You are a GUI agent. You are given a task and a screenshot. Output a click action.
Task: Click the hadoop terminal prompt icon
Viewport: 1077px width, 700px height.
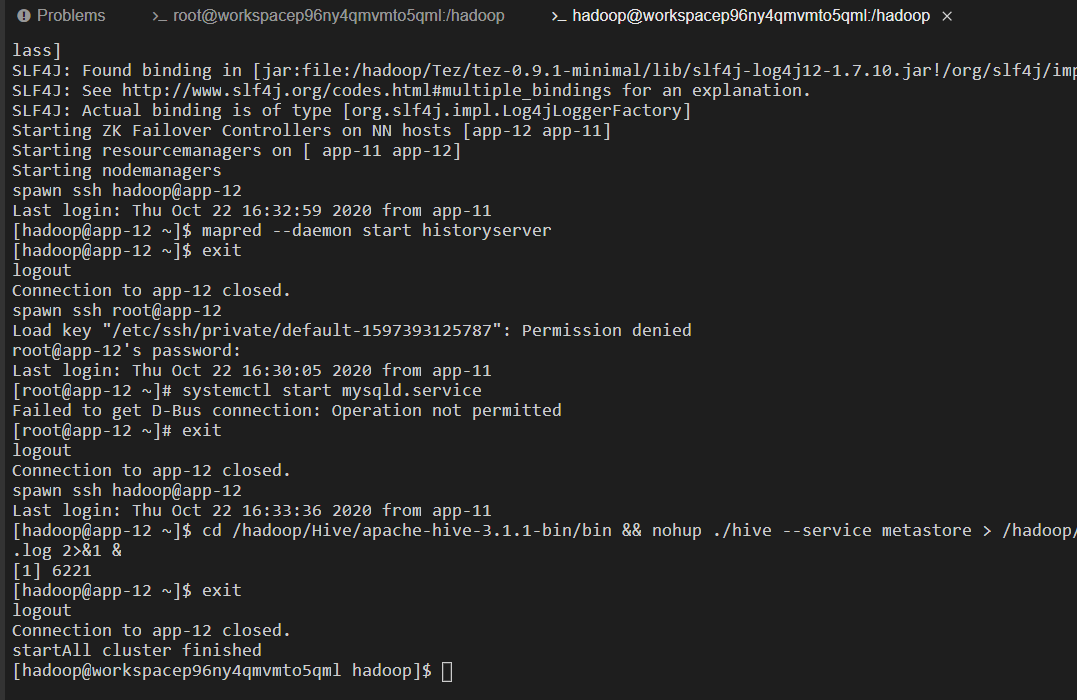(558, 16)
